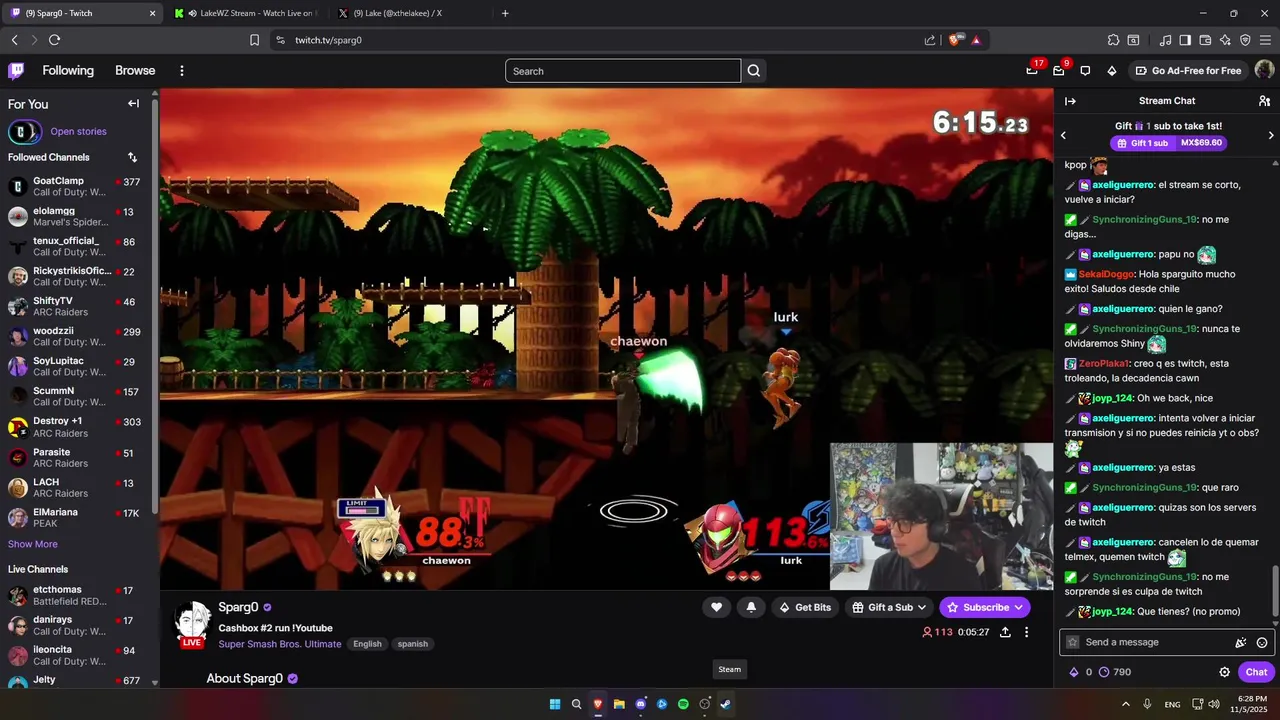Share the stream using the share icon
This screenshot has width=1280, height=720.
(1005, 632)
